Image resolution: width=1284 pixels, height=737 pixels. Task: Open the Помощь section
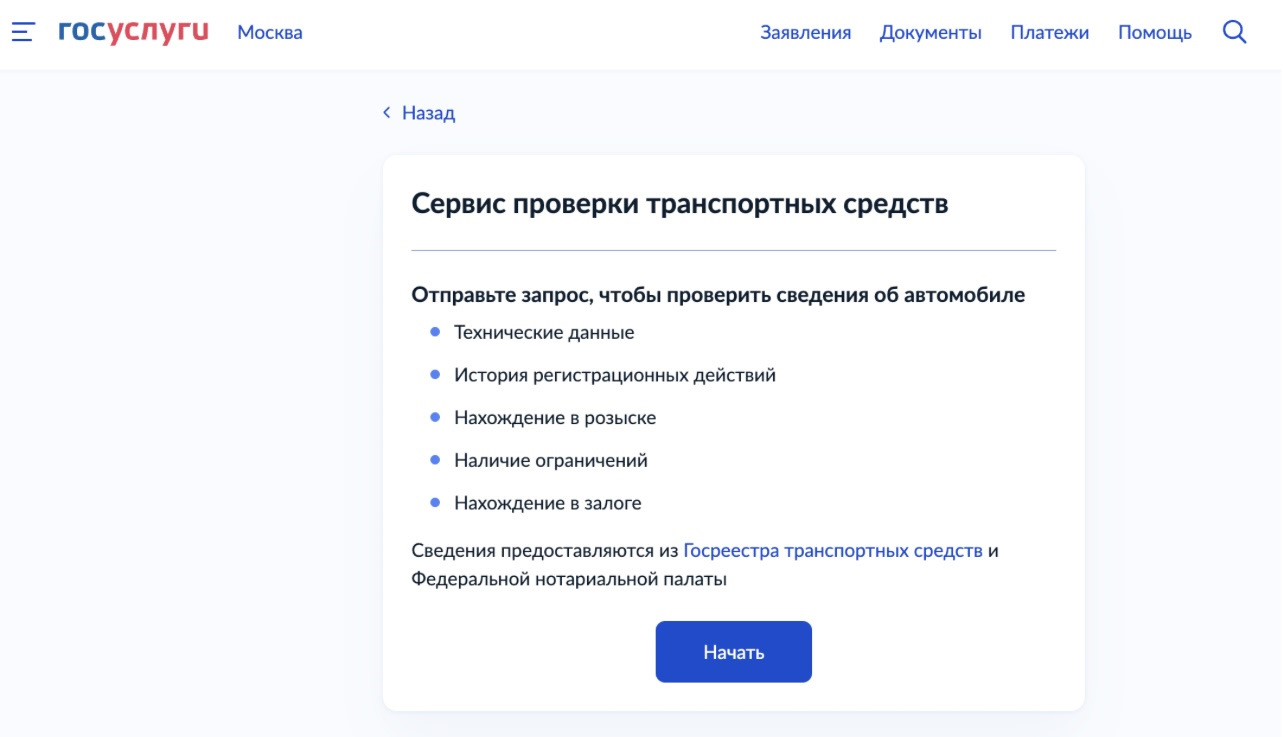coord(1157,32)
